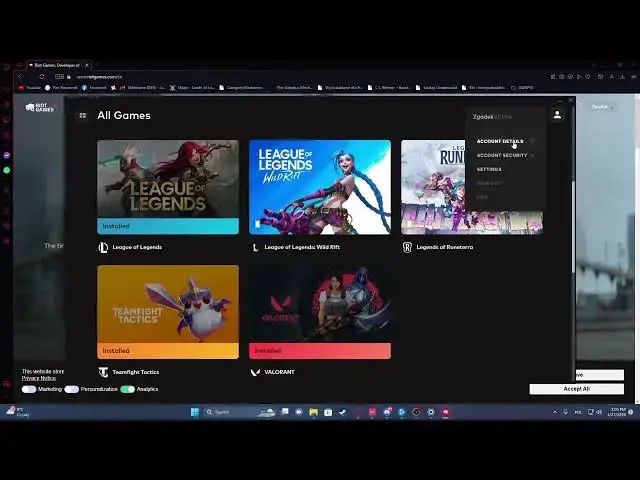Click the taskbar Search box
This screenshot has height=480, width=640.
(228, 412)
